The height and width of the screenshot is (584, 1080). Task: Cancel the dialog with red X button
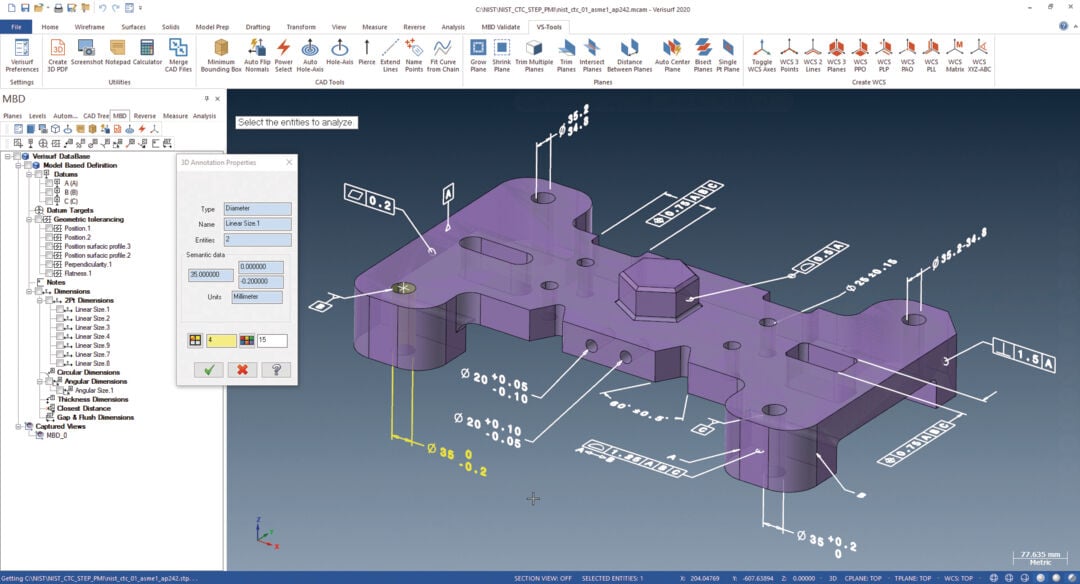point(240,369)
